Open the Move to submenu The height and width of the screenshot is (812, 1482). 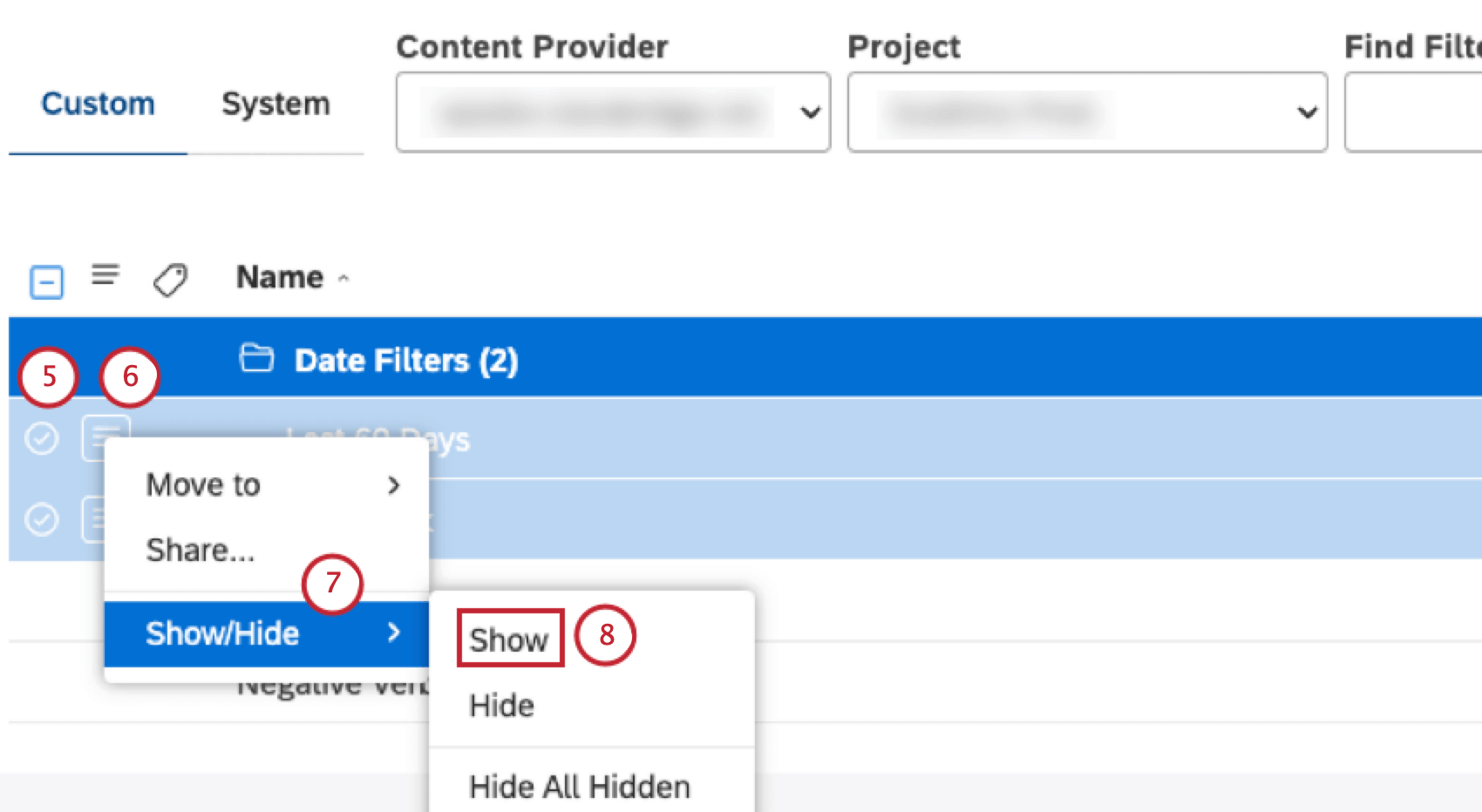202,485
